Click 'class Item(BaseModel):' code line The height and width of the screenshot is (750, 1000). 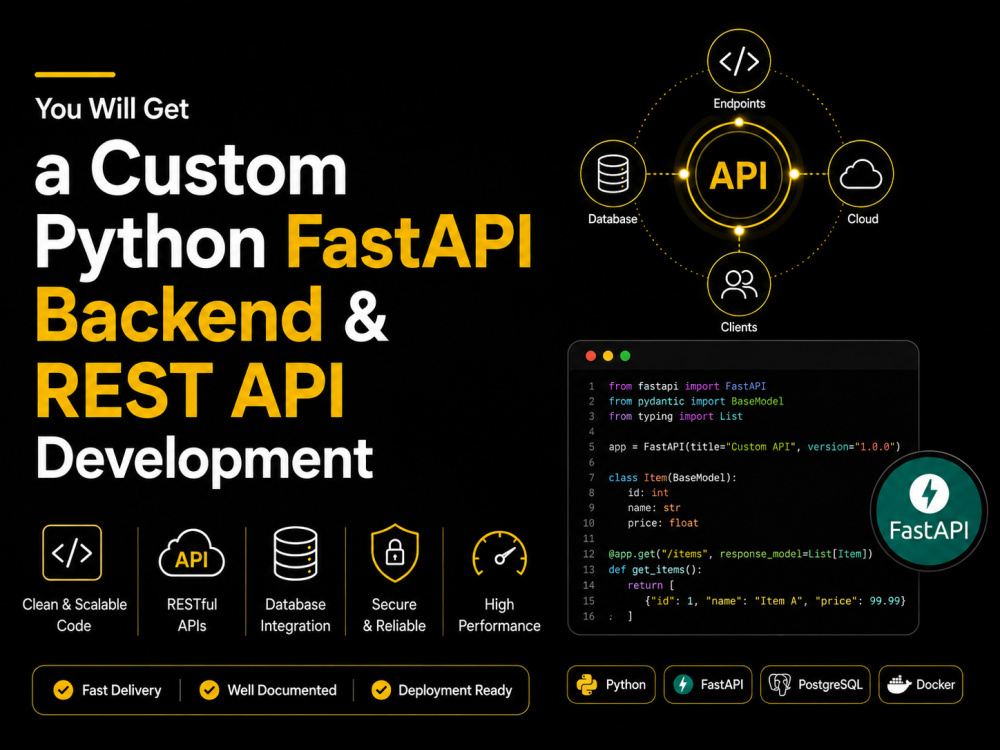tap(672, 478)
